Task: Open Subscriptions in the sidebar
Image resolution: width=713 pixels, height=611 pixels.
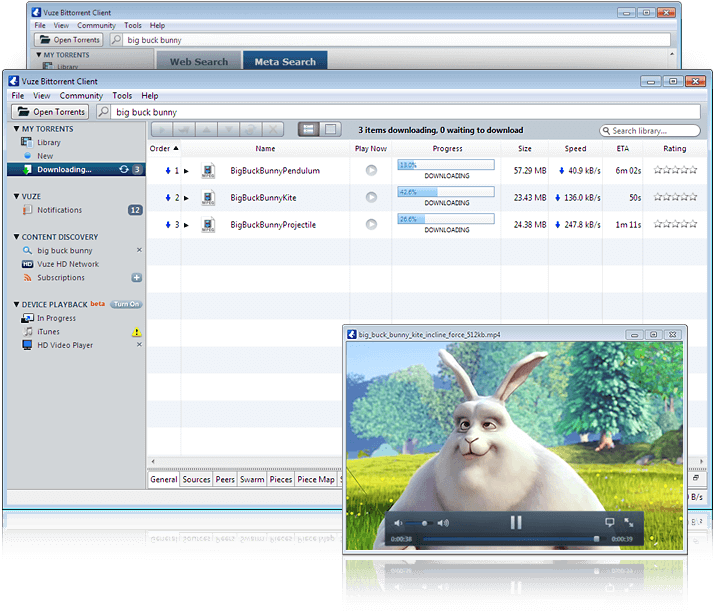Action: (x=61, y=278)
